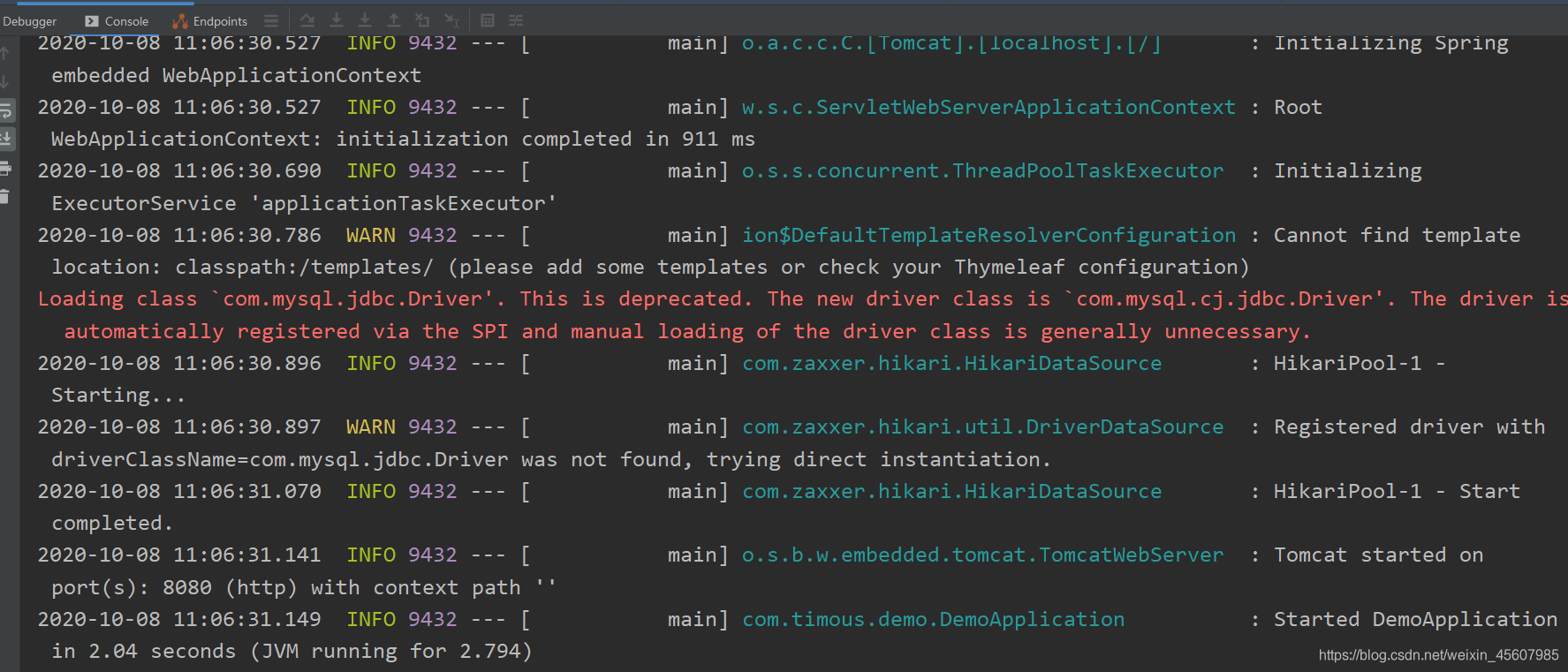The width and height of the screenshot is (1568, 672).
Task: Click 'completed.' console line
Action: pos(111,523)
